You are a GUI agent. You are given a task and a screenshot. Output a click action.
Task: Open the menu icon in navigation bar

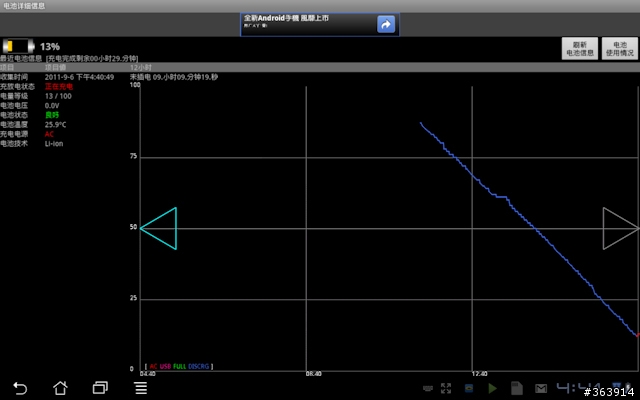pyautogui.click(x=141, y=388)
